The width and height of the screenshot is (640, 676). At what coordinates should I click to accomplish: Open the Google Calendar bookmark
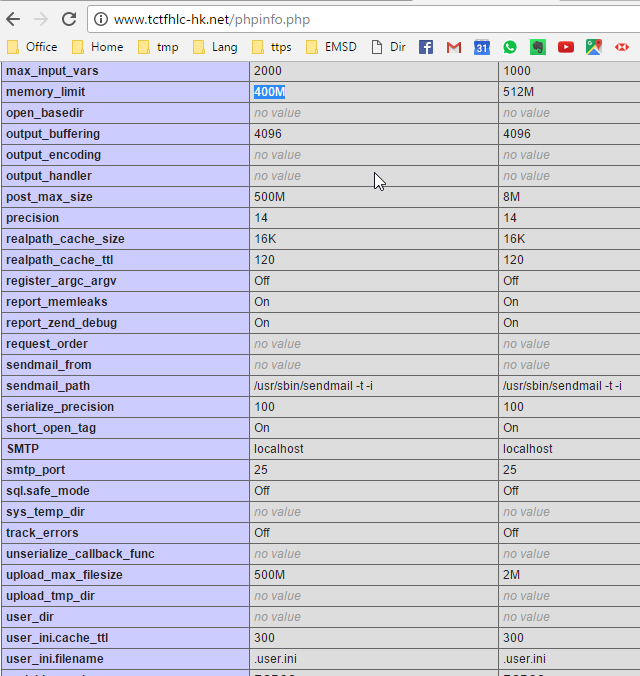click(x=482, y=47)
